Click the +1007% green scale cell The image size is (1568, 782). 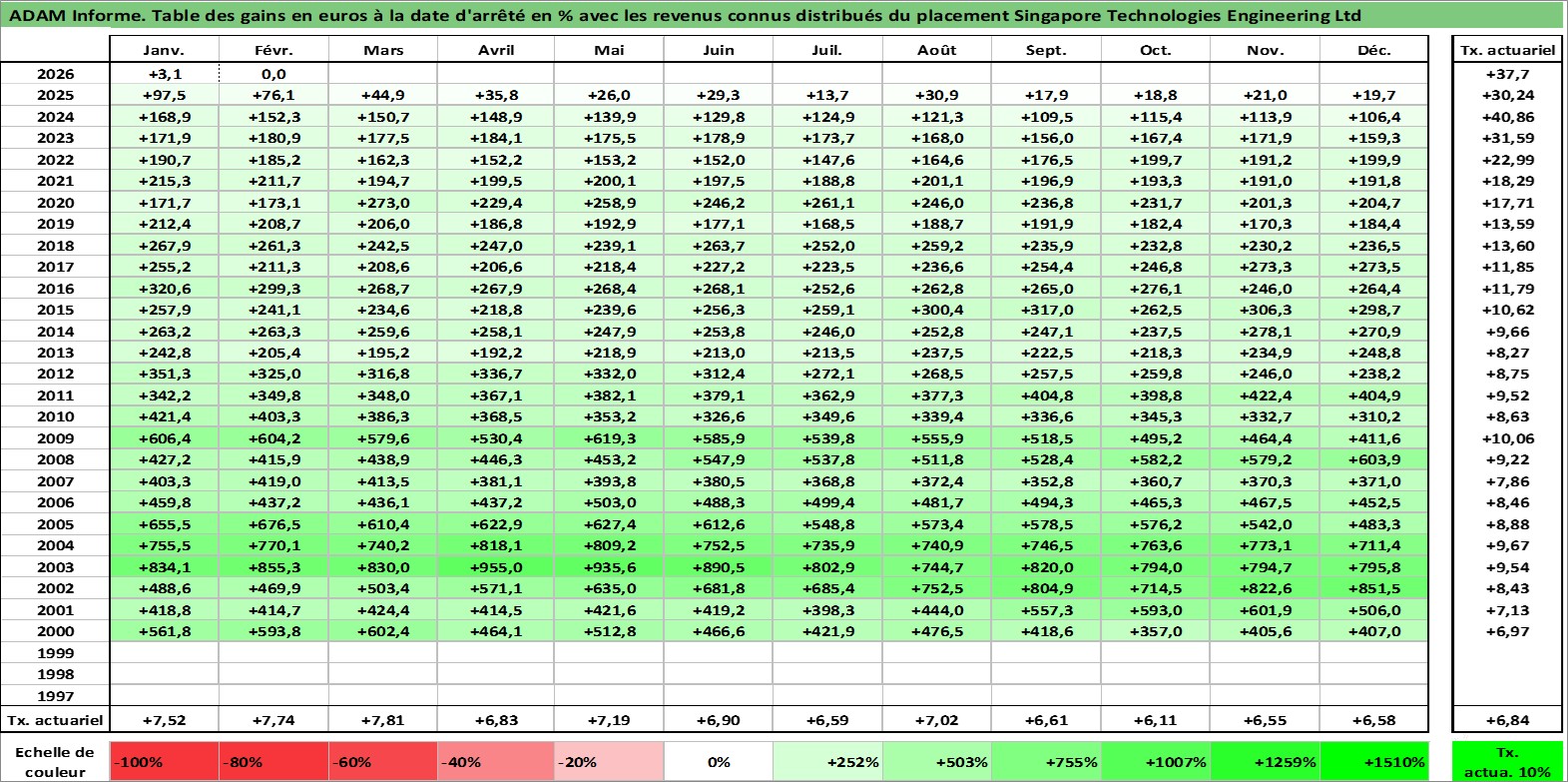[x=1156, y=762]
